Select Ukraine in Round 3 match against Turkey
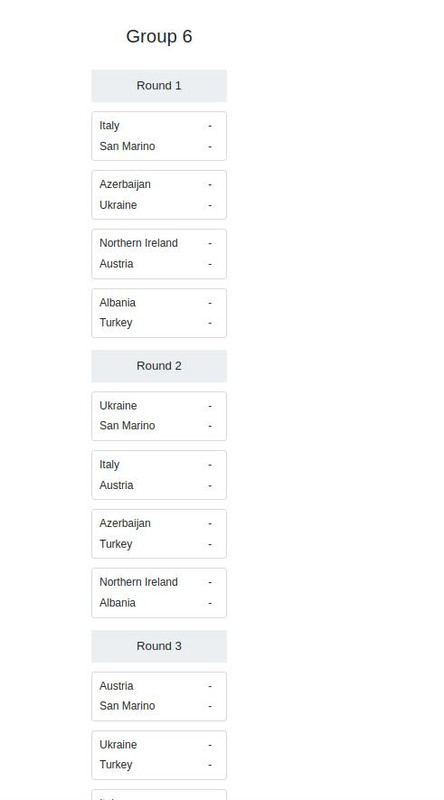The image size is (444, 800). click(x=118, y=745)
